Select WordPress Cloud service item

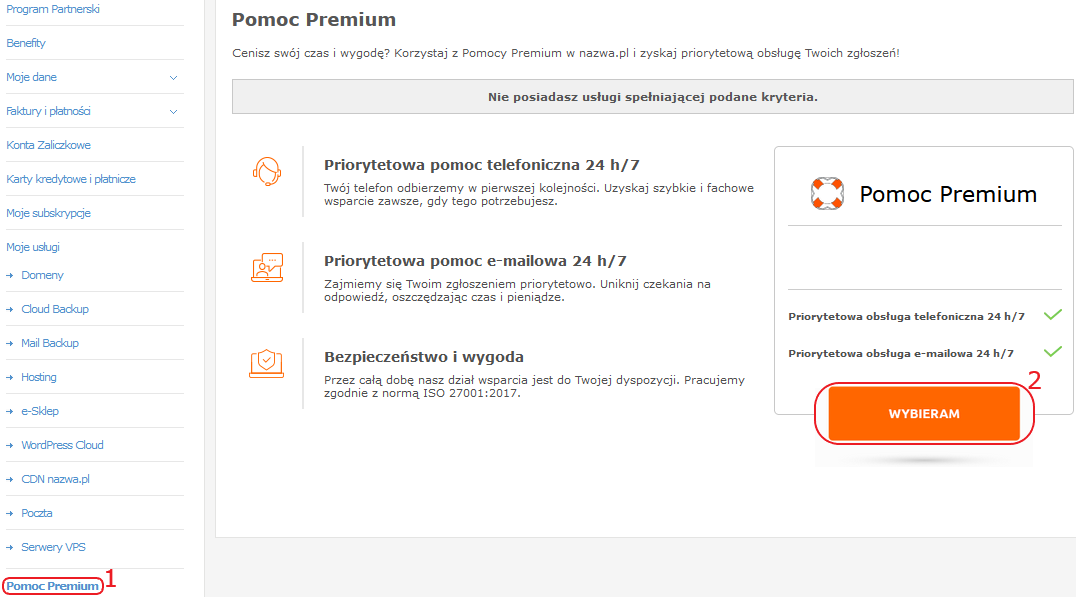pyautogui.click(x=62, y=445)
